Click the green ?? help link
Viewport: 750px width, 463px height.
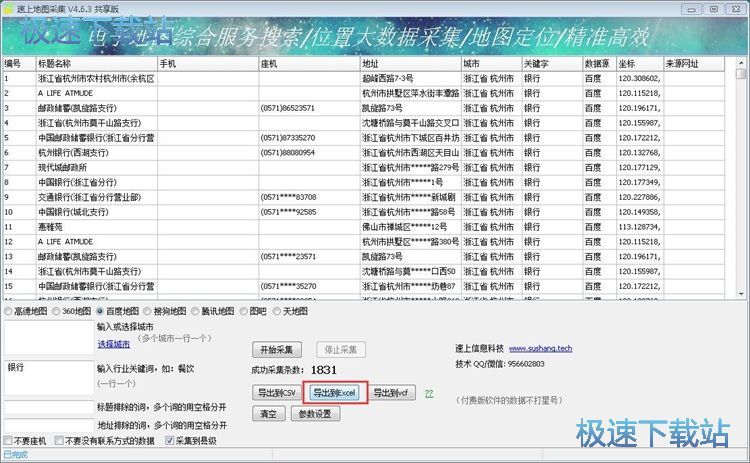pos(429,393)
